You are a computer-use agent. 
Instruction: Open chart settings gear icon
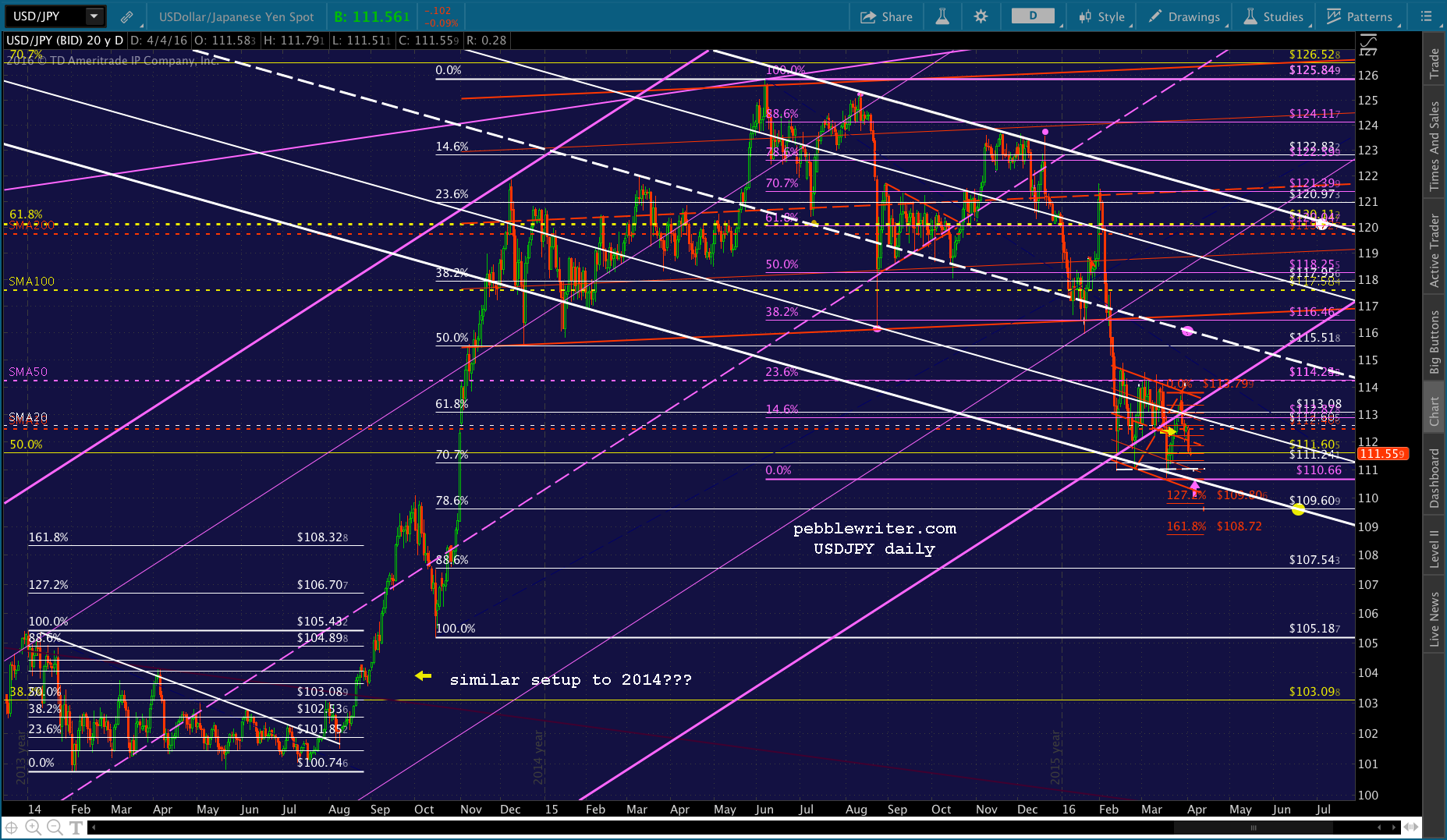tap(981, 16)
